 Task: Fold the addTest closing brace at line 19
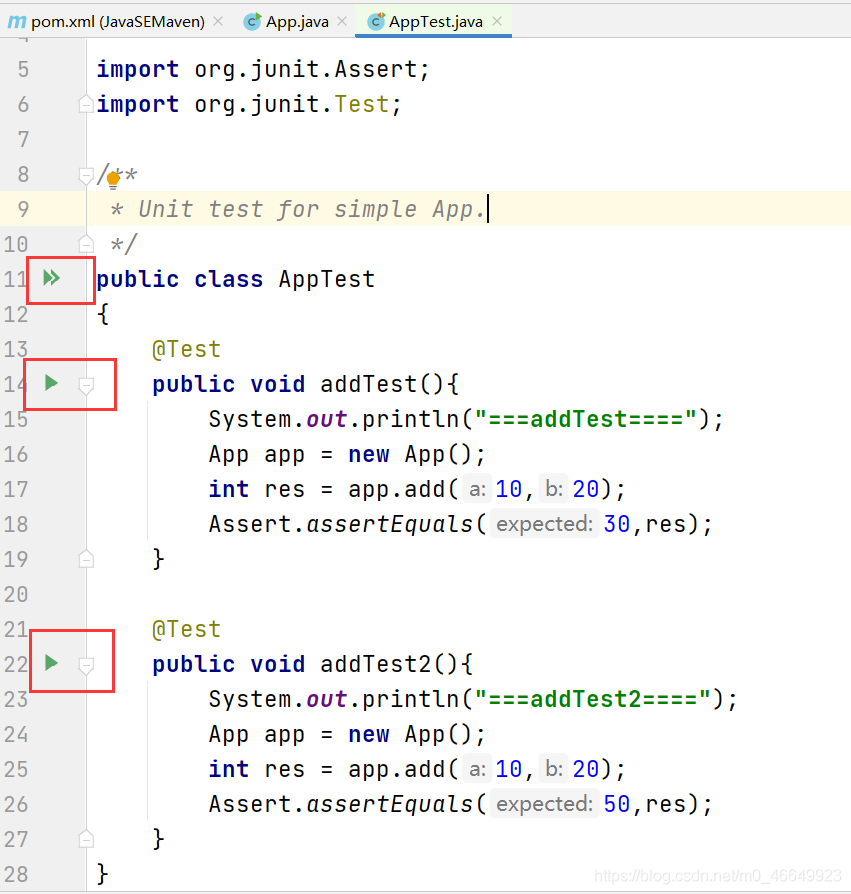[x=85, y=559]
